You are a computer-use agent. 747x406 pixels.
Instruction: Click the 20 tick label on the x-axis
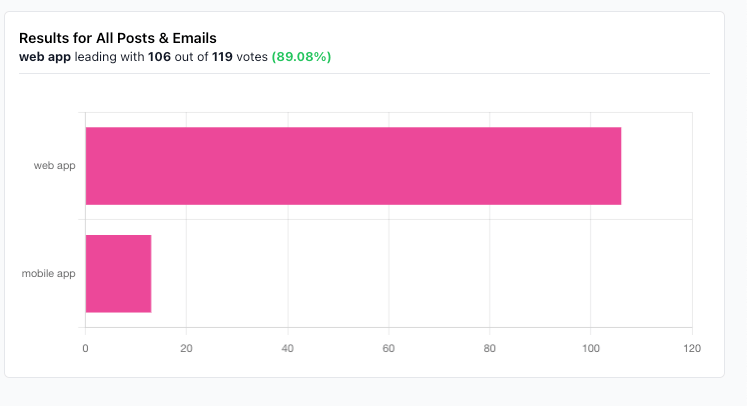(186, 348)
